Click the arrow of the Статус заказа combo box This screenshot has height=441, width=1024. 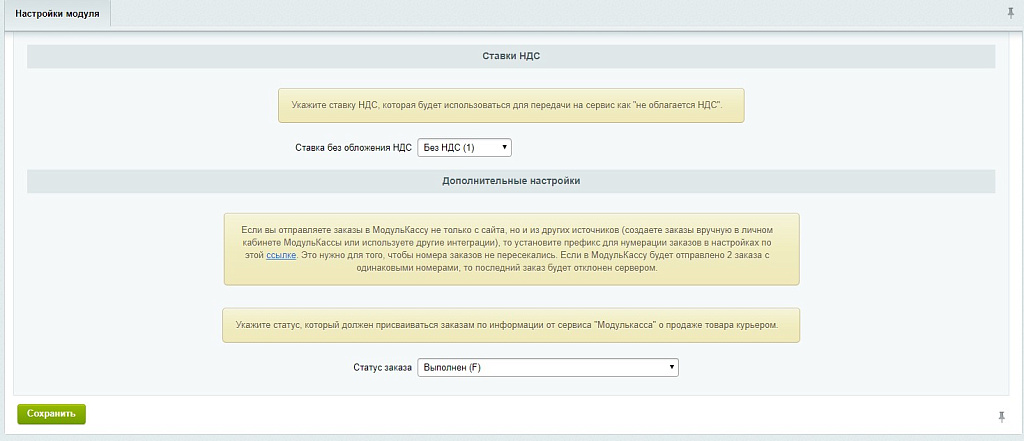tap(671, 368)
